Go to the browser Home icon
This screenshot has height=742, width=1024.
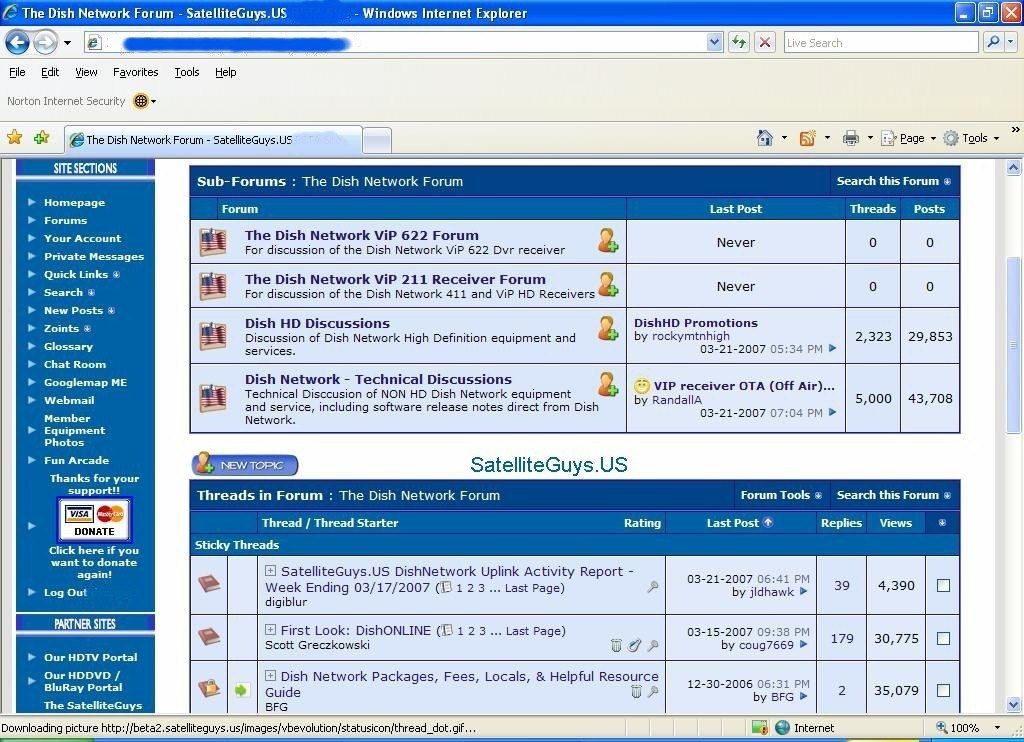[x=765, y=138]
